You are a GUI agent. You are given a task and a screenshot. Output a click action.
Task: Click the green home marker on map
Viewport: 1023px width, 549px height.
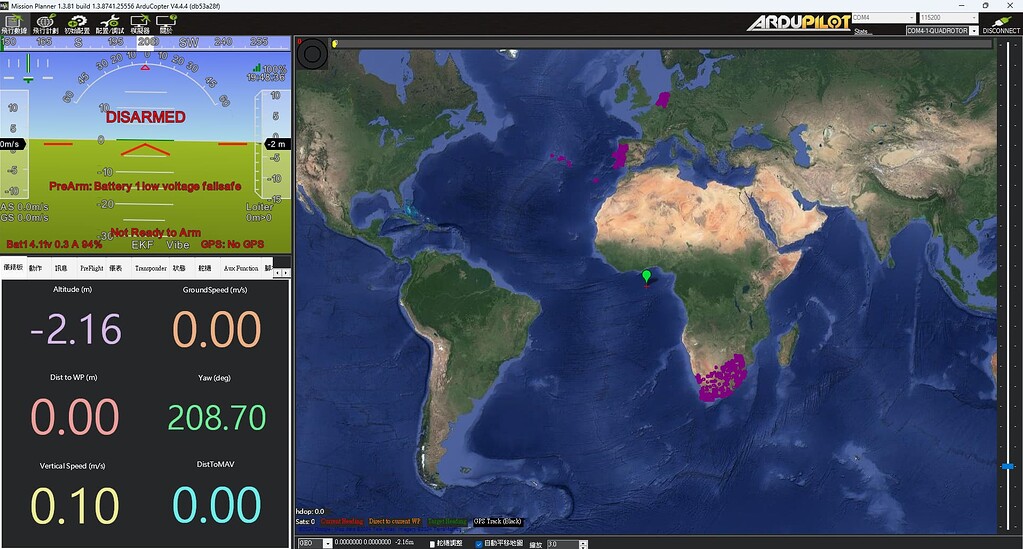tap(646, 276)
